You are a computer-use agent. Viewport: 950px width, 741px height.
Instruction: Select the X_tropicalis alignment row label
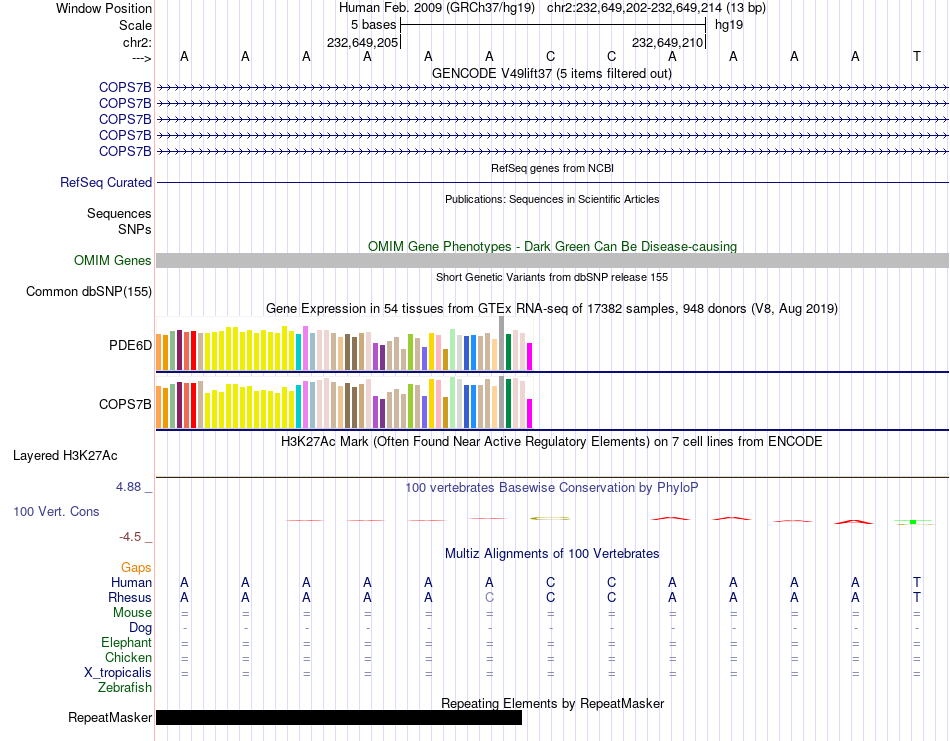point(118,673)
